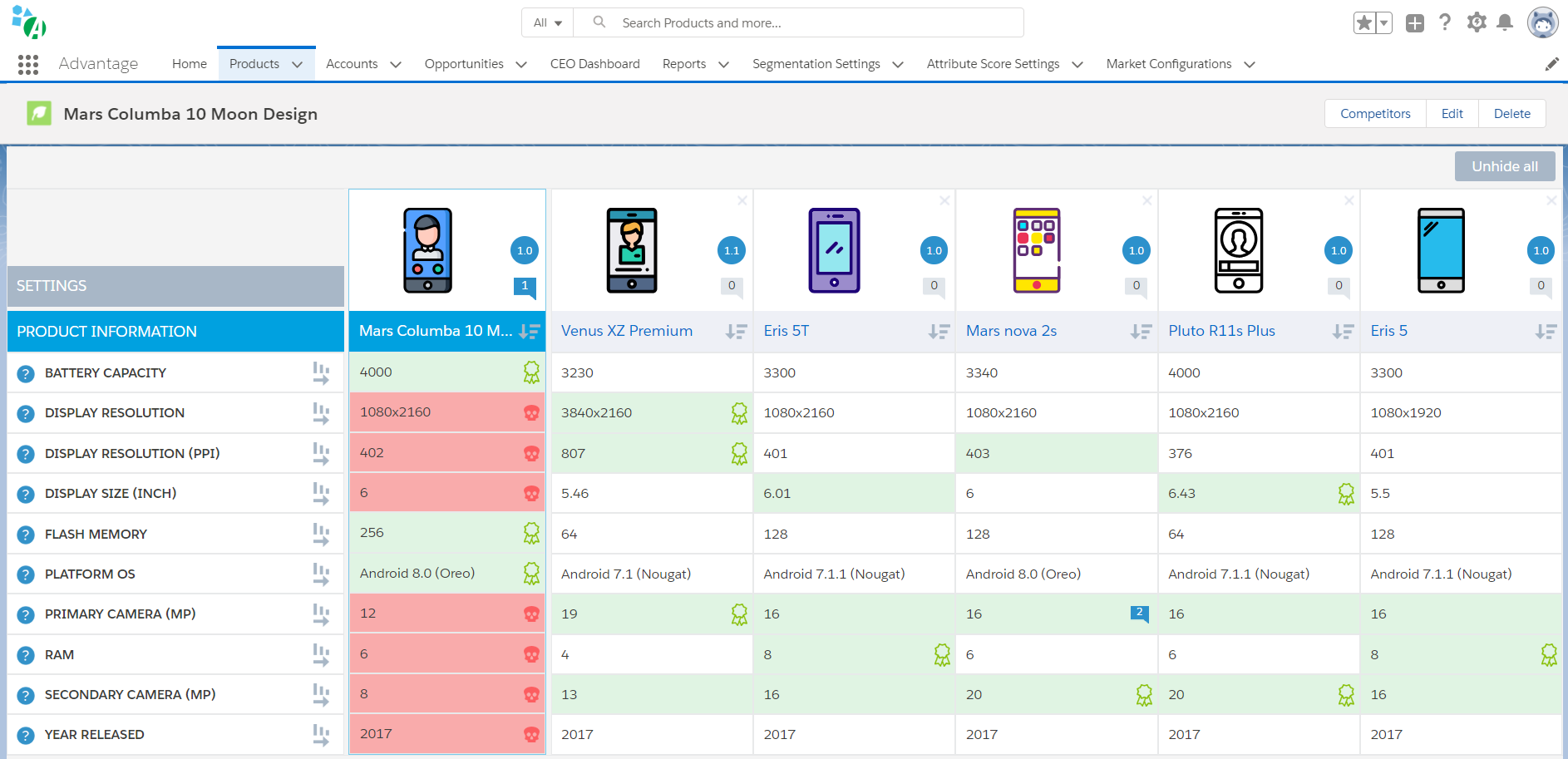Click the notifications bell icon
1568x759 pixels.
1505,22
